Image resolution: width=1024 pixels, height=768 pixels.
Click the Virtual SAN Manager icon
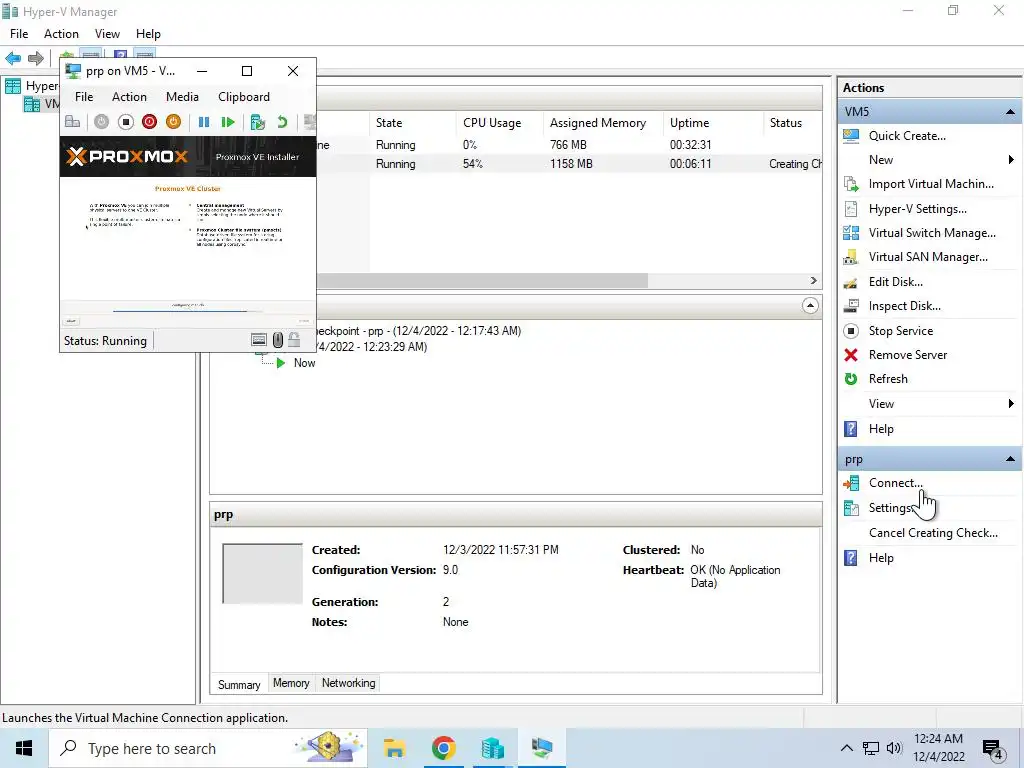click(851, 257)
